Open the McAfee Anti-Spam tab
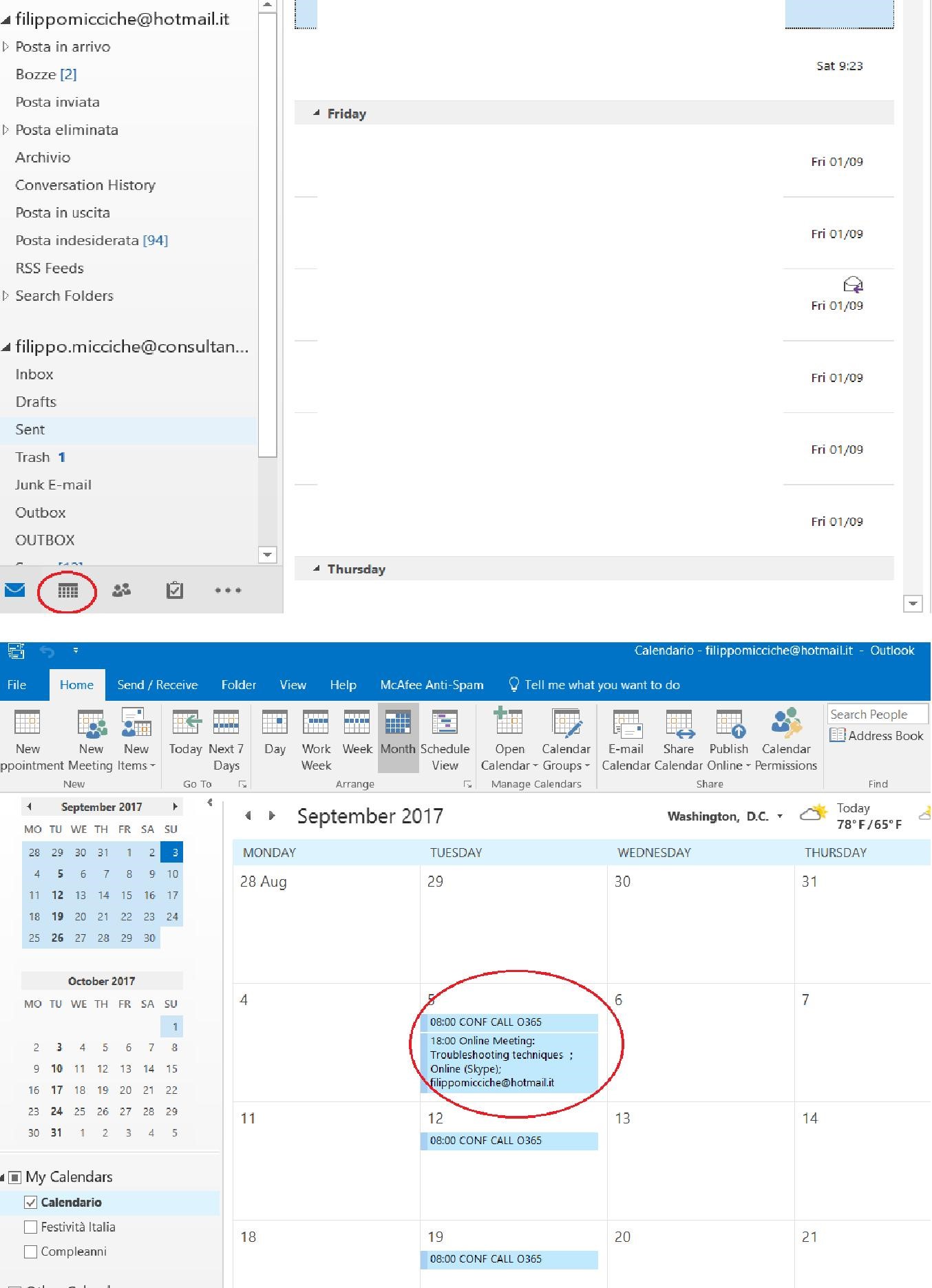 [x=432, y=685]
